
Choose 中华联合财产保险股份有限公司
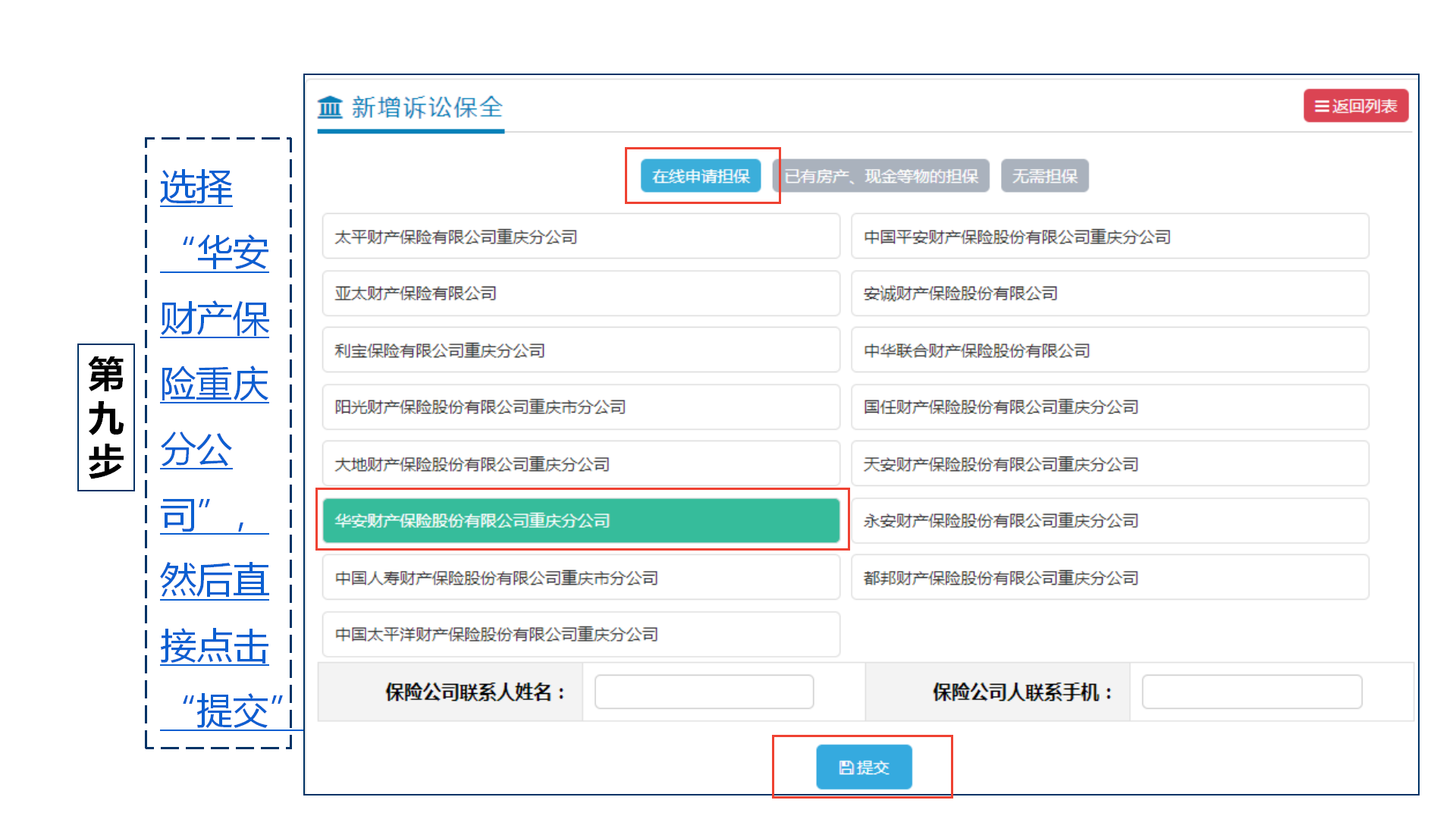point(1109,350)
